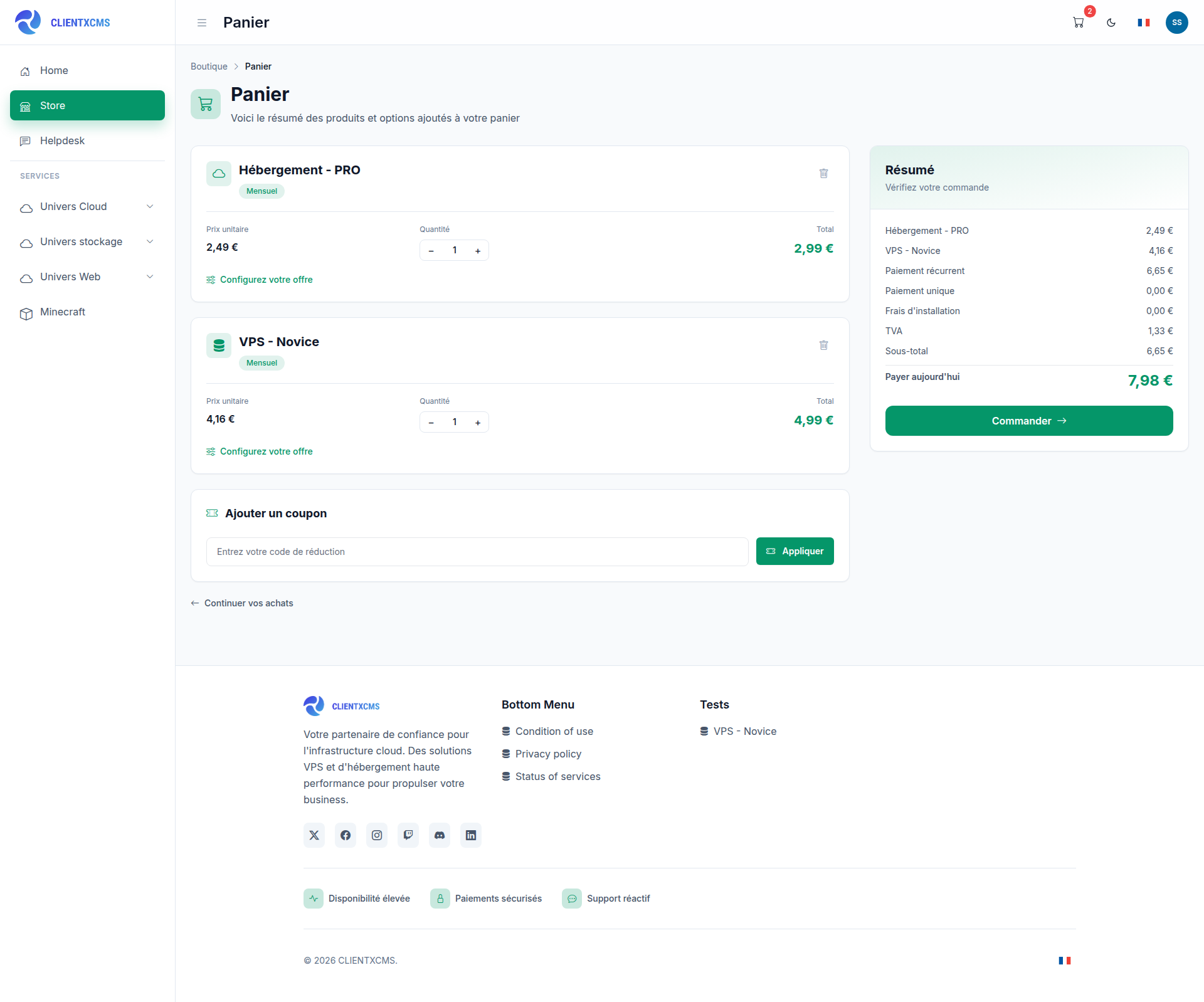1204x1002 pixels.
Task: Open Minecraft services in sidebar
Action: tap(87, 312)
